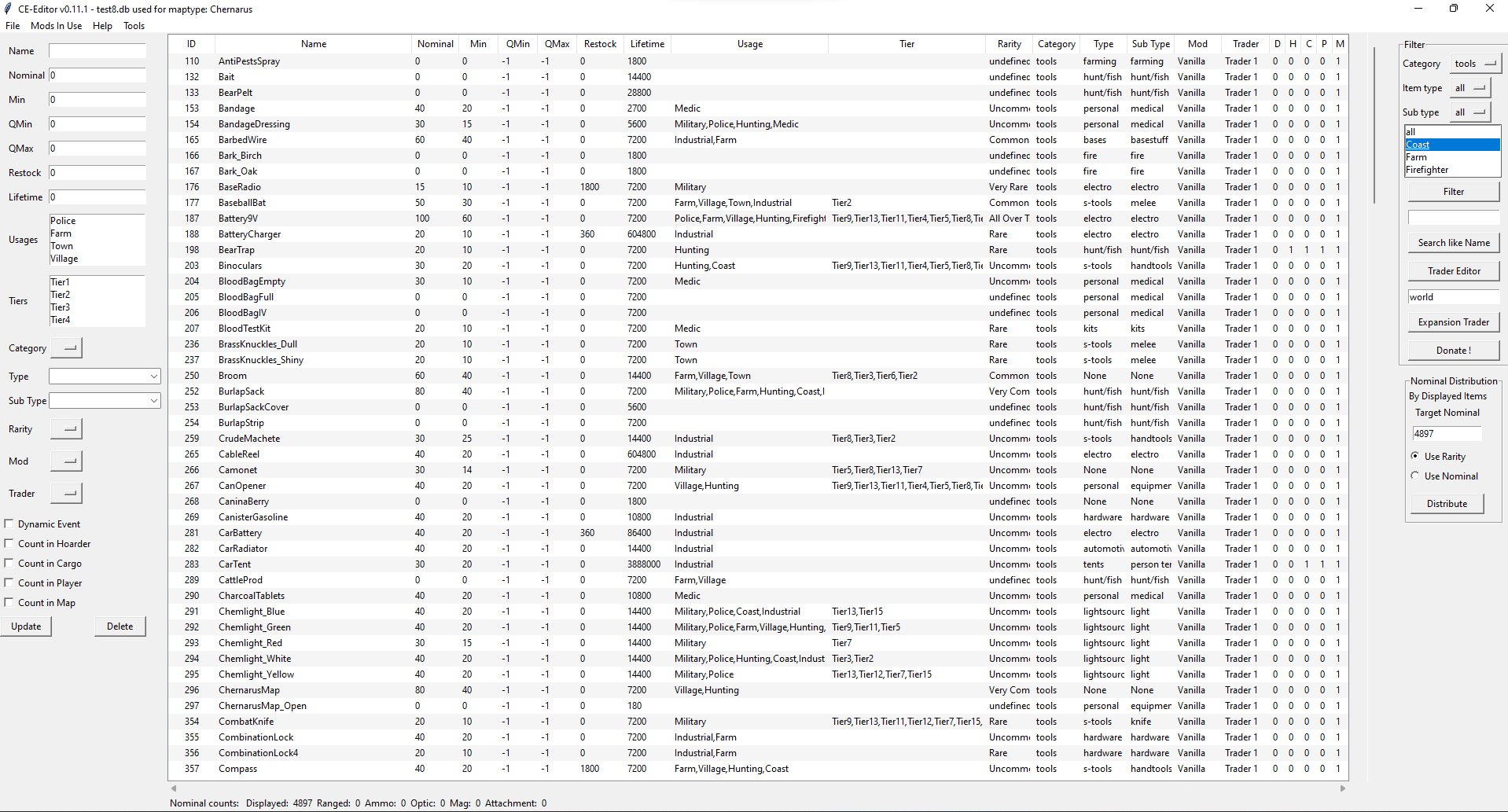Viewport: 1508px width, 812px height.
Task: Select the Use Rarity radio button
Action: click(x=1415, y=456)
